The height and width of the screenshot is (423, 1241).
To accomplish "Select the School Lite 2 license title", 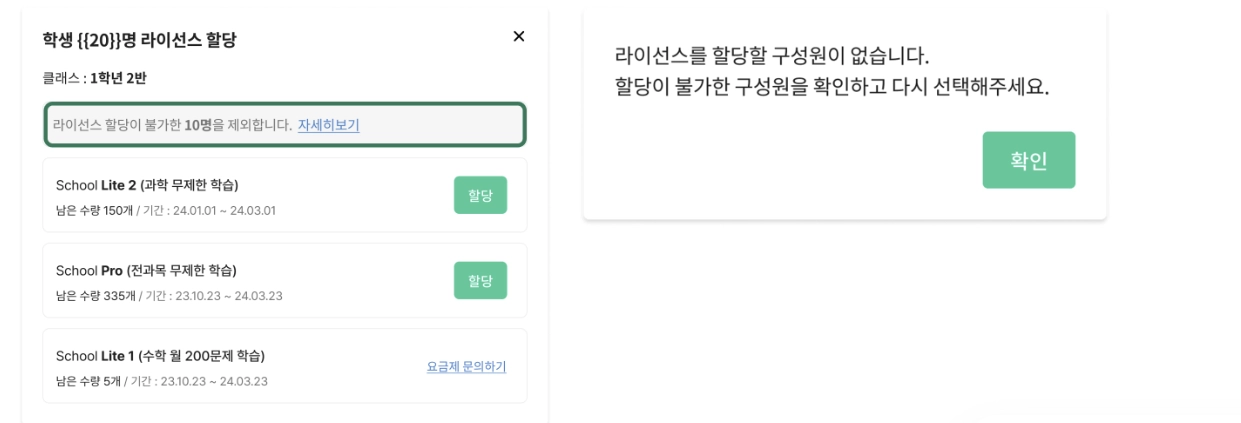I will tap(147, 185).
